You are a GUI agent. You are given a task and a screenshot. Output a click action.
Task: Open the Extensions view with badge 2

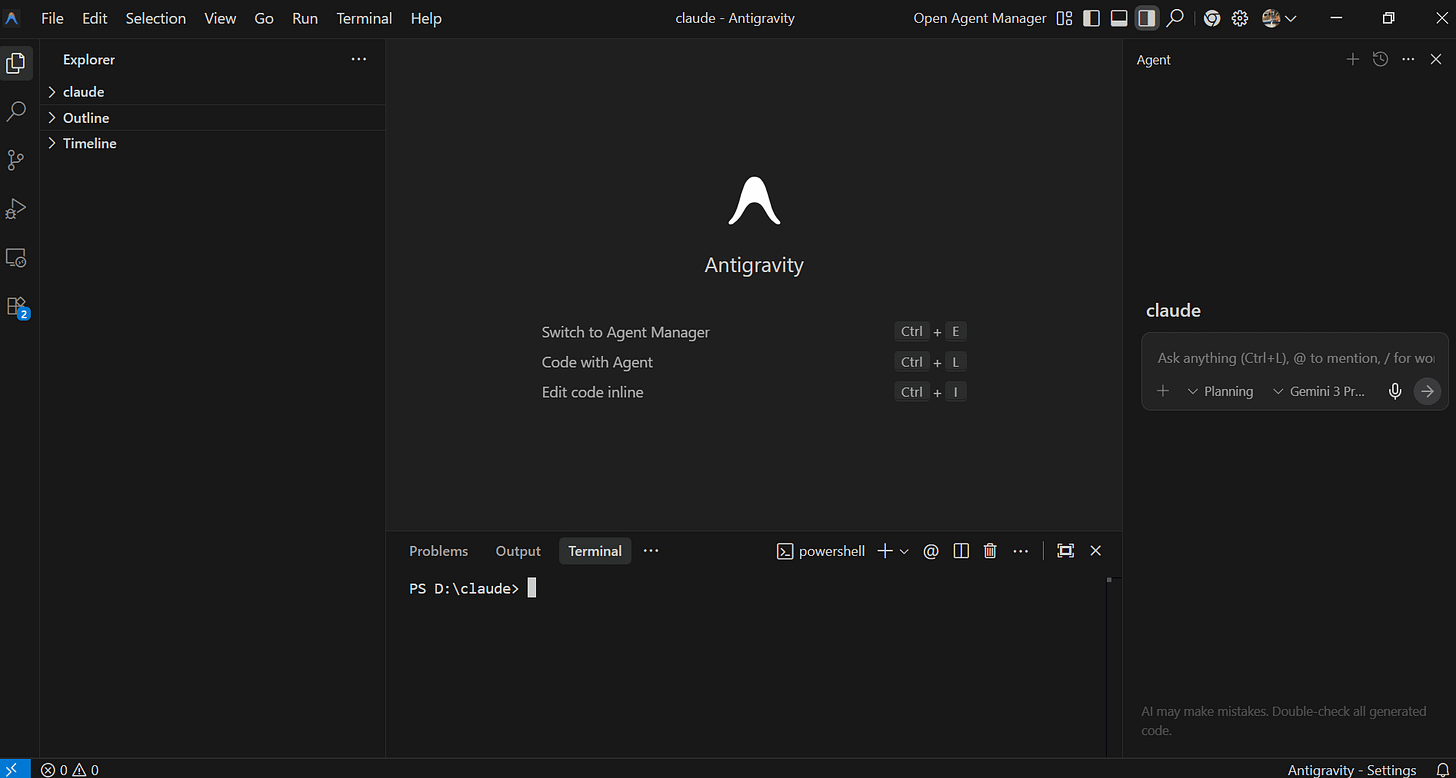[x=16, y=307]
